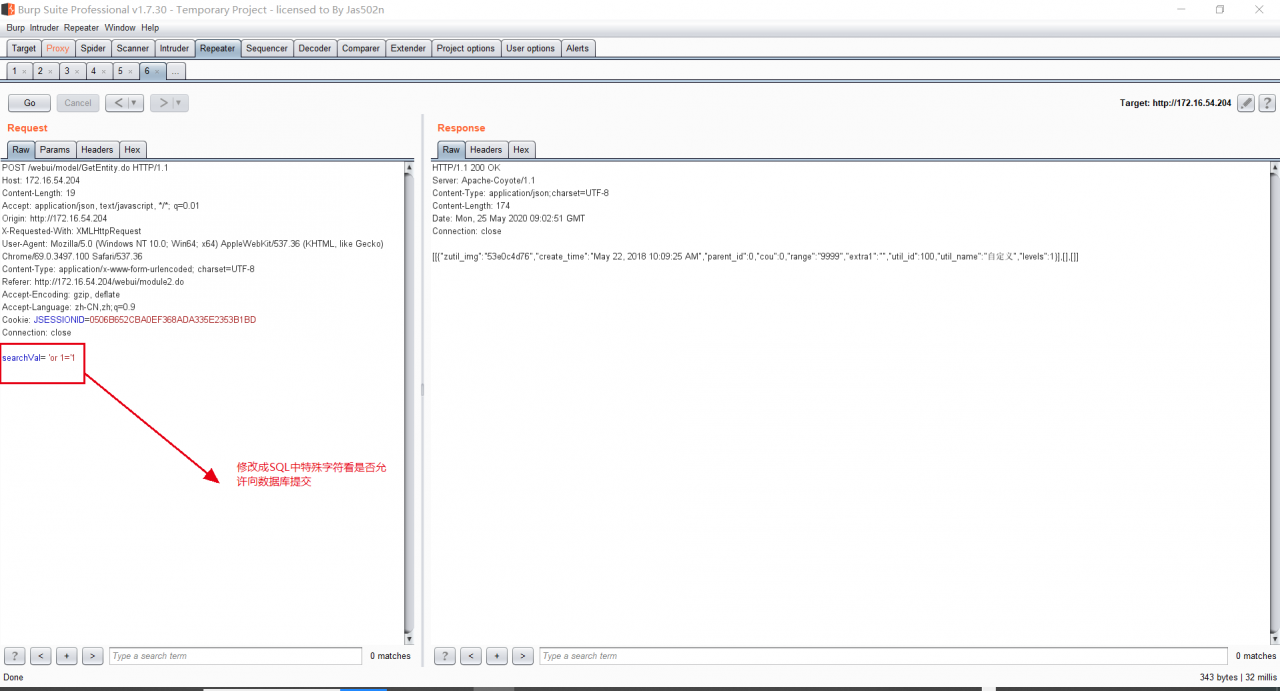
Task: Edit the target with the pencil icon
Action: [1245, 103]
